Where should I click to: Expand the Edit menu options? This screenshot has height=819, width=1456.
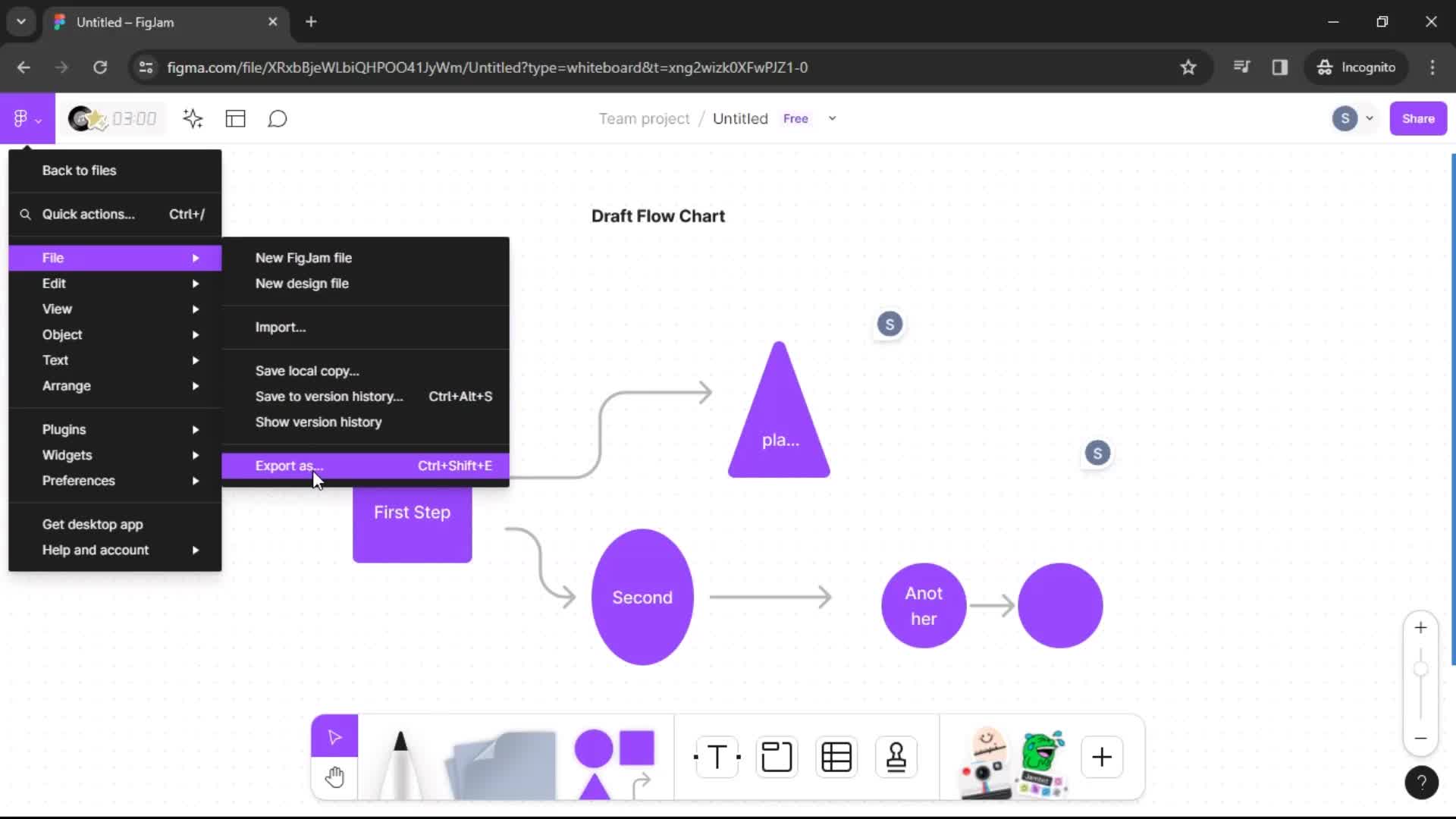click(54, 282)
